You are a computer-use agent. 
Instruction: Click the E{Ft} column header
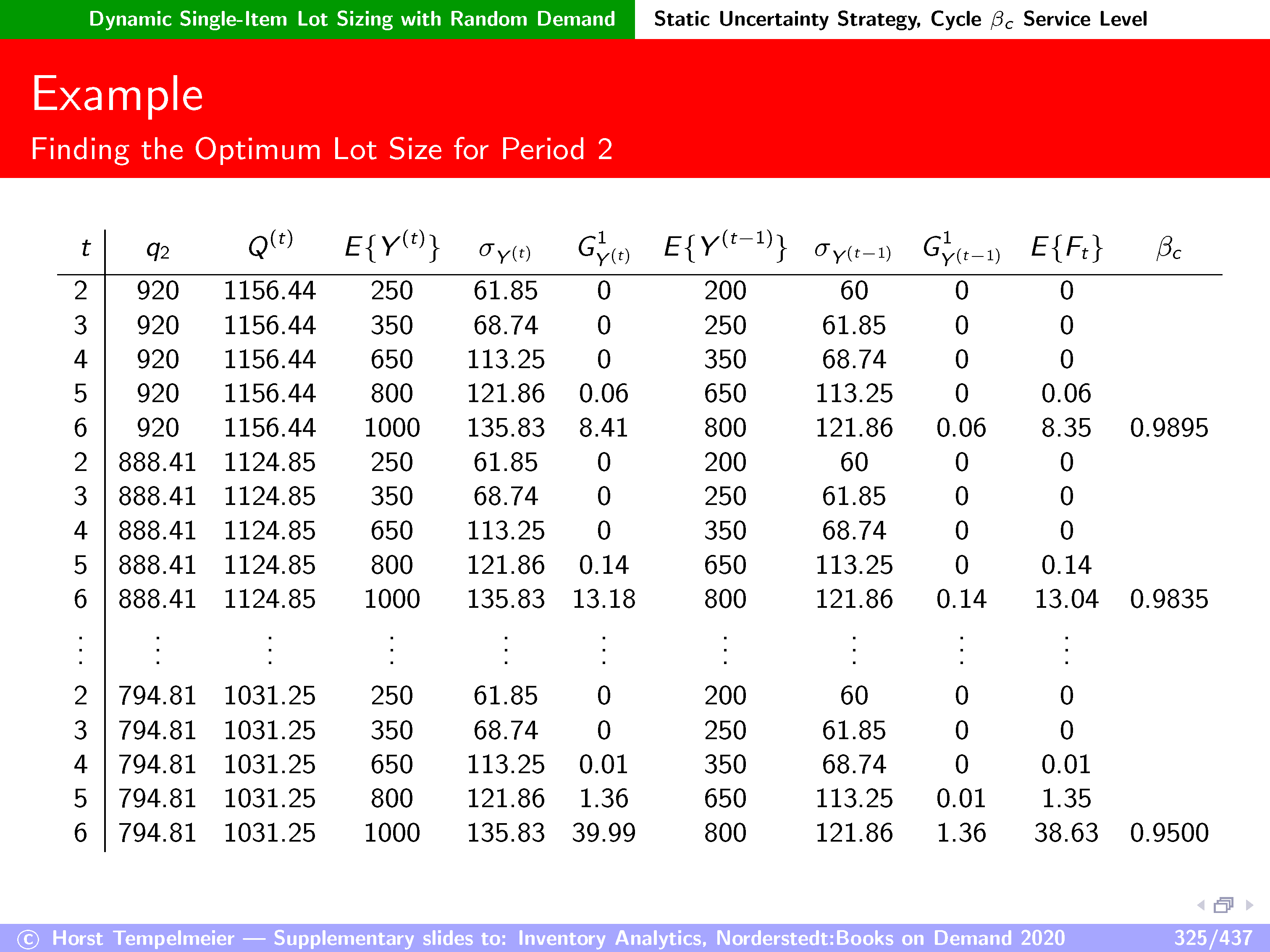[1066, 247]
